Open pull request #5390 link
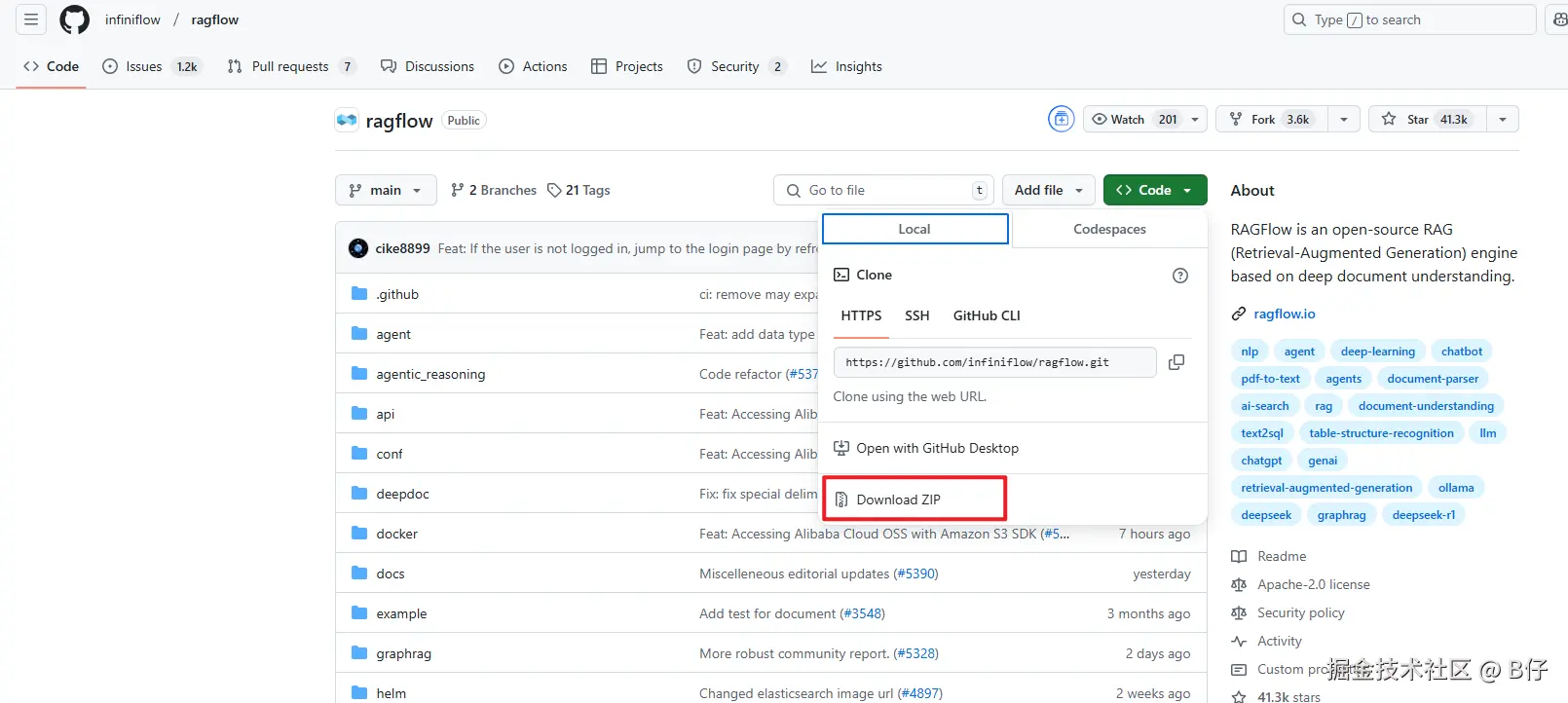Screen dimensions: 1568x703 pyautogui.click(x=915, y=573)
